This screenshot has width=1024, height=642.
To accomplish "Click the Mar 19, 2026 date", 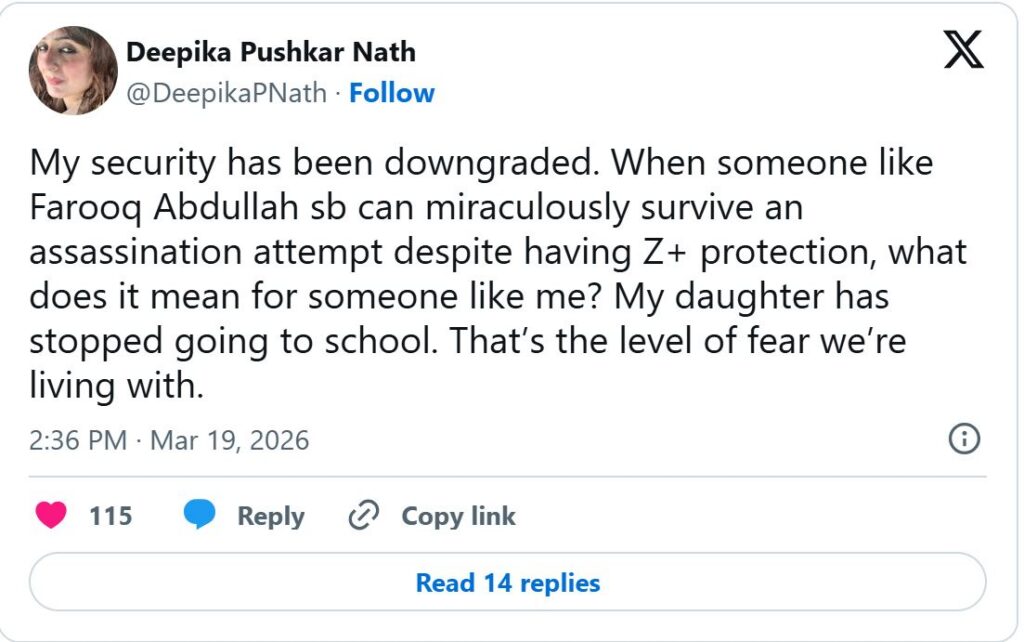I will 230,440.
